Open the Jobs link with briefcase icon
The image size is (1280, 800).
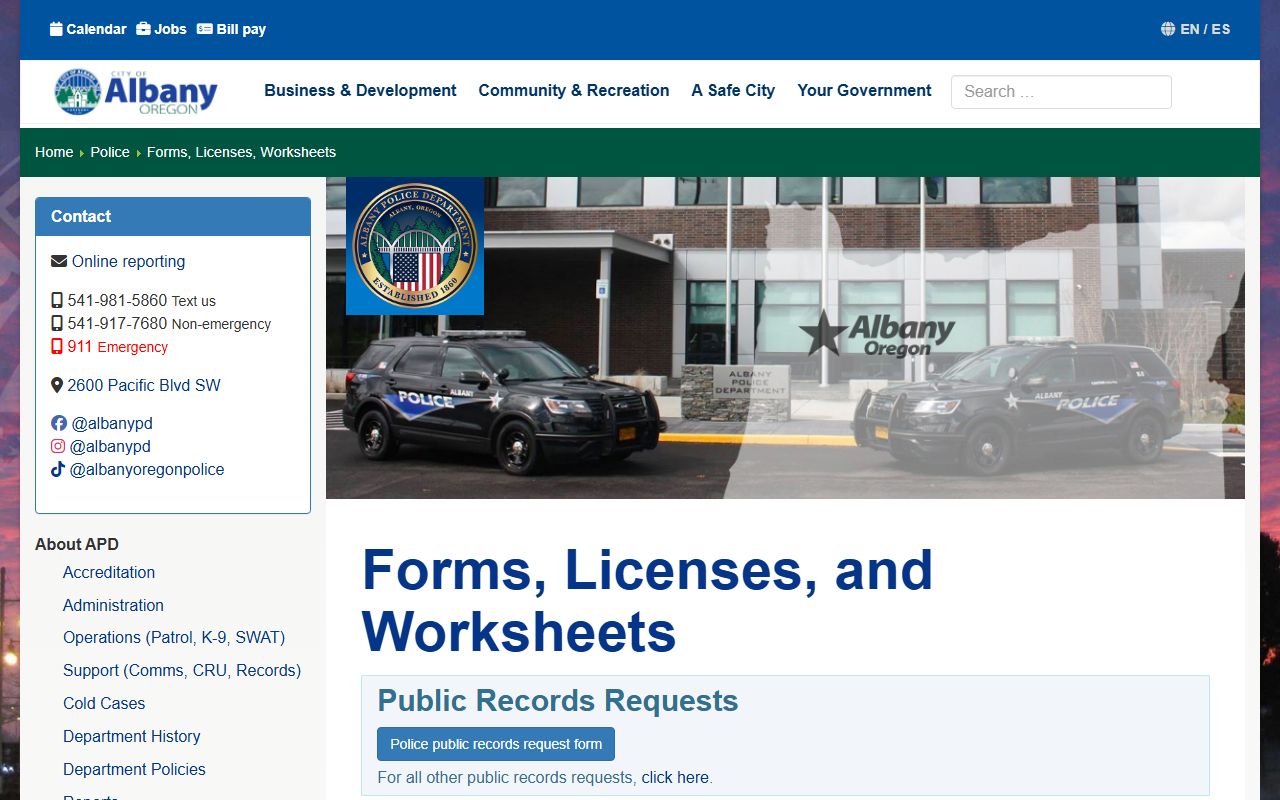(161, 29)
